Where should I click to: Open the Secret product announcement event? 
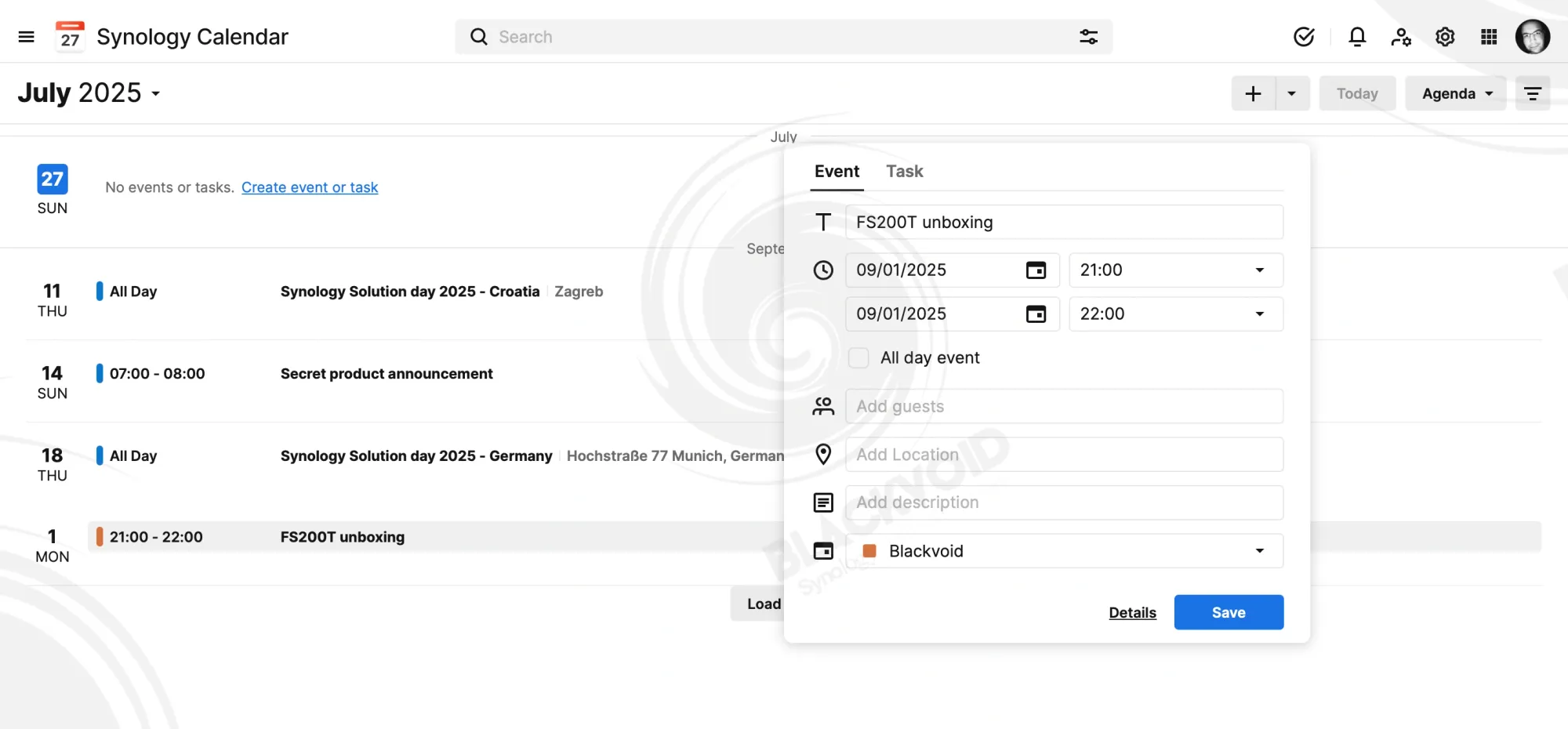(387, 374)
